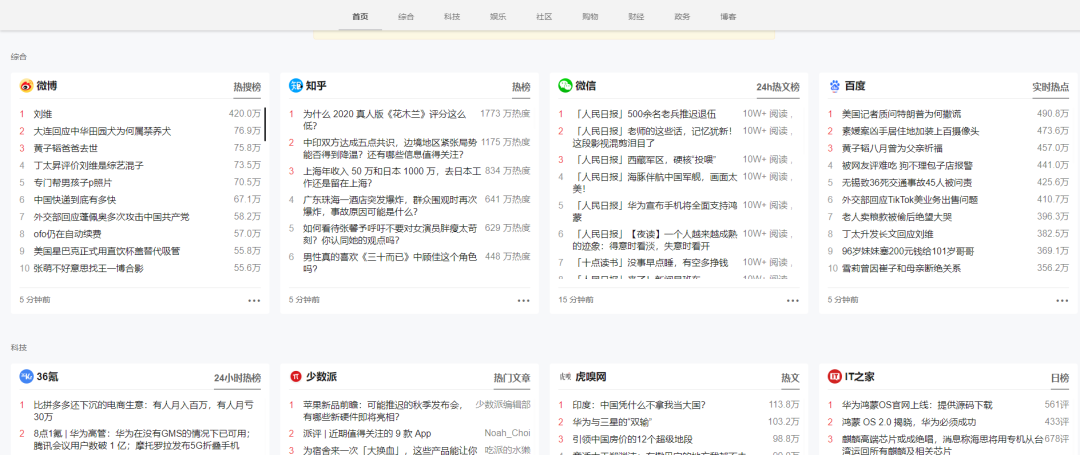This screenshot has height=455, width=1080.
Task: Click the 420.0万 heat count for 刘雄
Action: pyautogui.click(x=245, y=114)
